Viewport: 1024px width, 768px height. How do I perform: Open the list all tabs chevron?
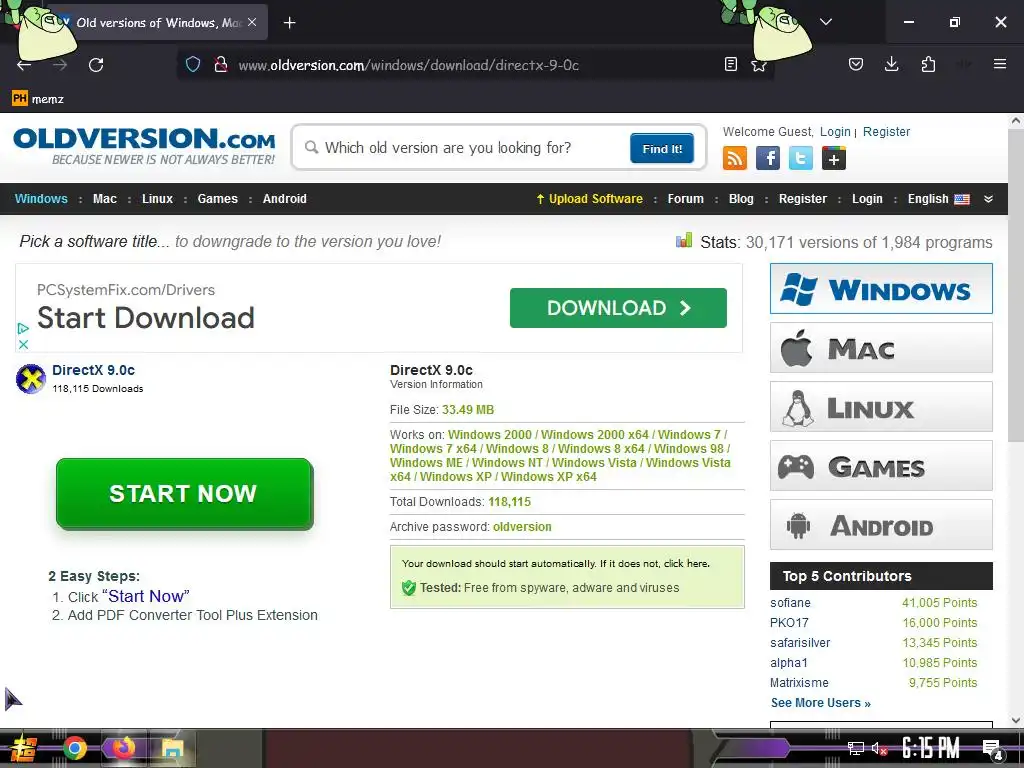[825, 22]
